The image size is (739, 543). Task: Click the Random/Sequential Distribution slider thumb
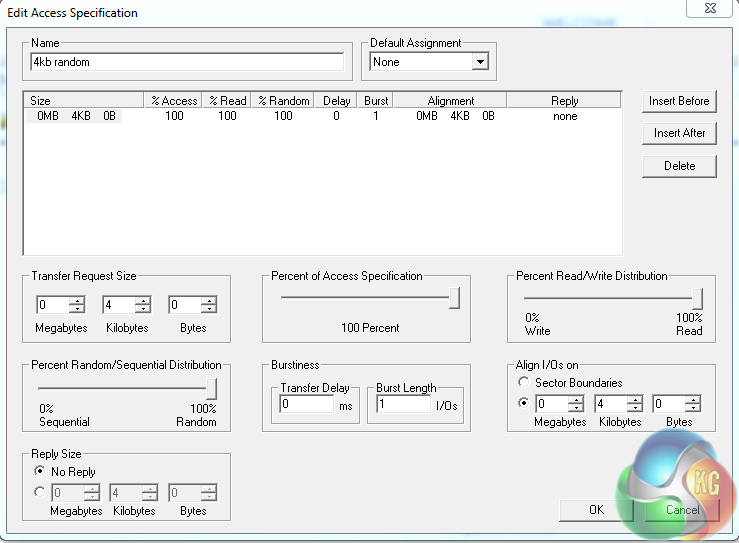[212, 388]
